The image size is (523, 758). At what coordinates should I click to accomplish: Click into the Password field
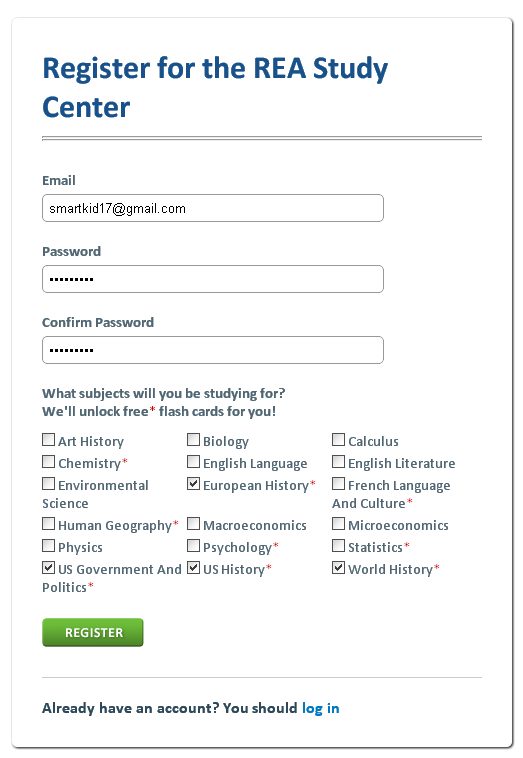pos(213,279)
